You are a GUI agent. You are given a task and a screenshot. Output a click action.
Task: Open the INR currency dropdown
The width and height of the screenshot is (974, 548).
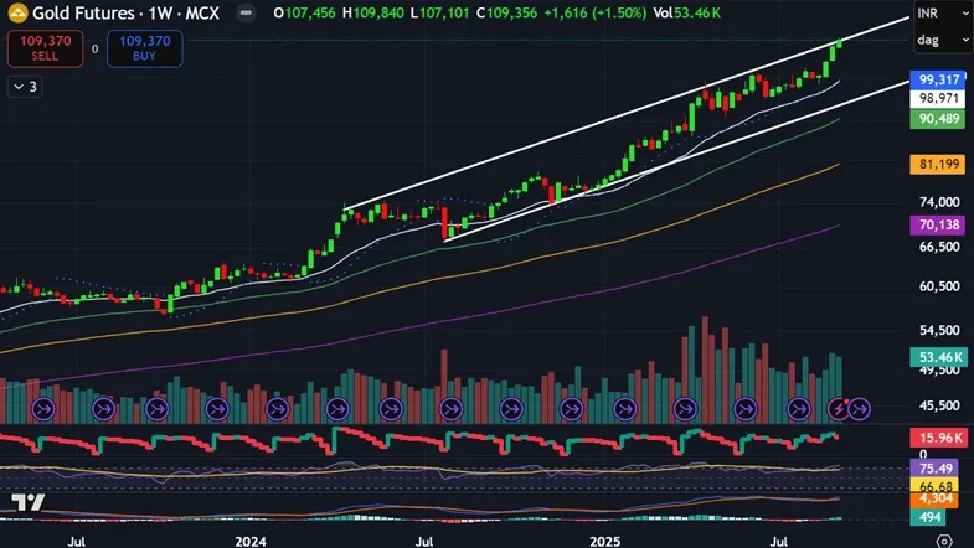pyautogui.click(x=942, y=13)
